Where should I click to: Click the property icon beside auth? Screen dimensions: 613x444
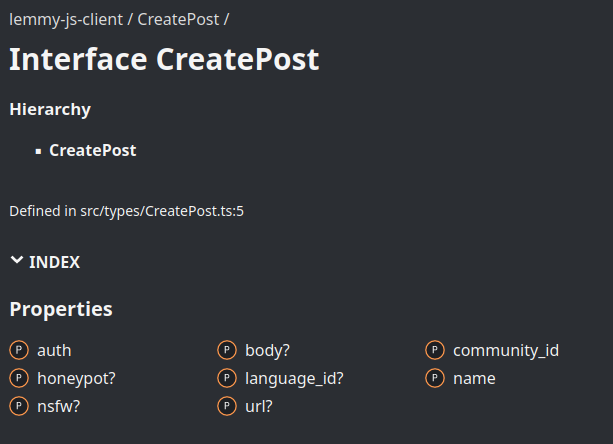pyautogui.click(x=19, y=350)
